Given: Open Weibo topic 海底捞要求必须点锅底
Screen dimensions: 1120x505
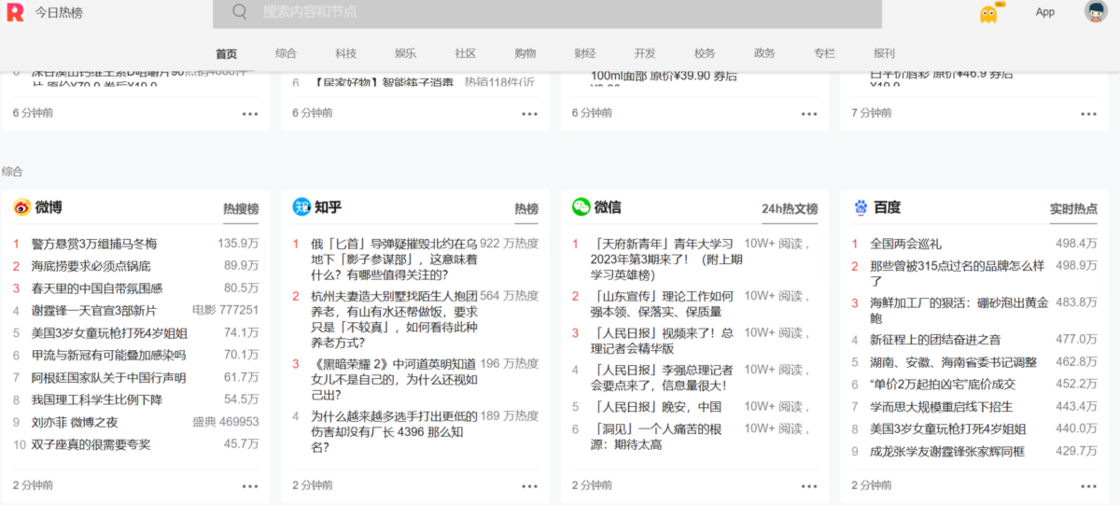Looking at the screenshot, I should coord(91,266).
